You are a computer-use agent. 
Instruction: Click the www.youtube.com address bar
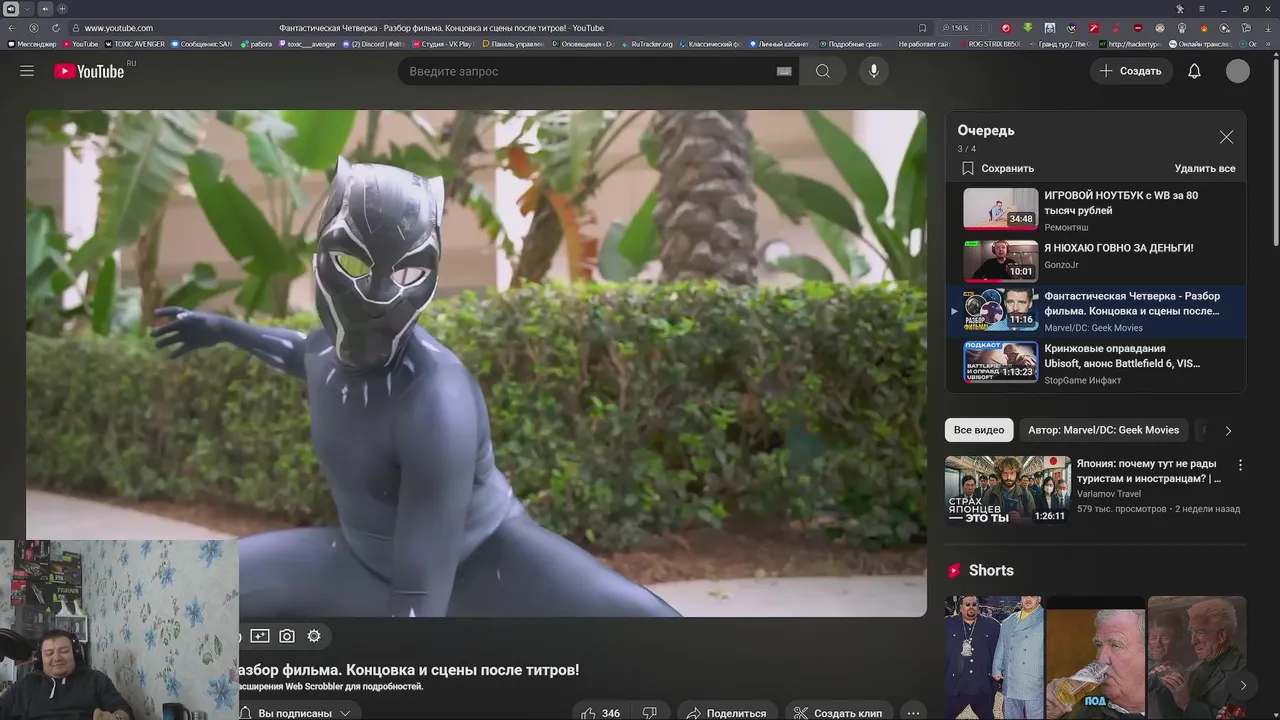[119, 28]
